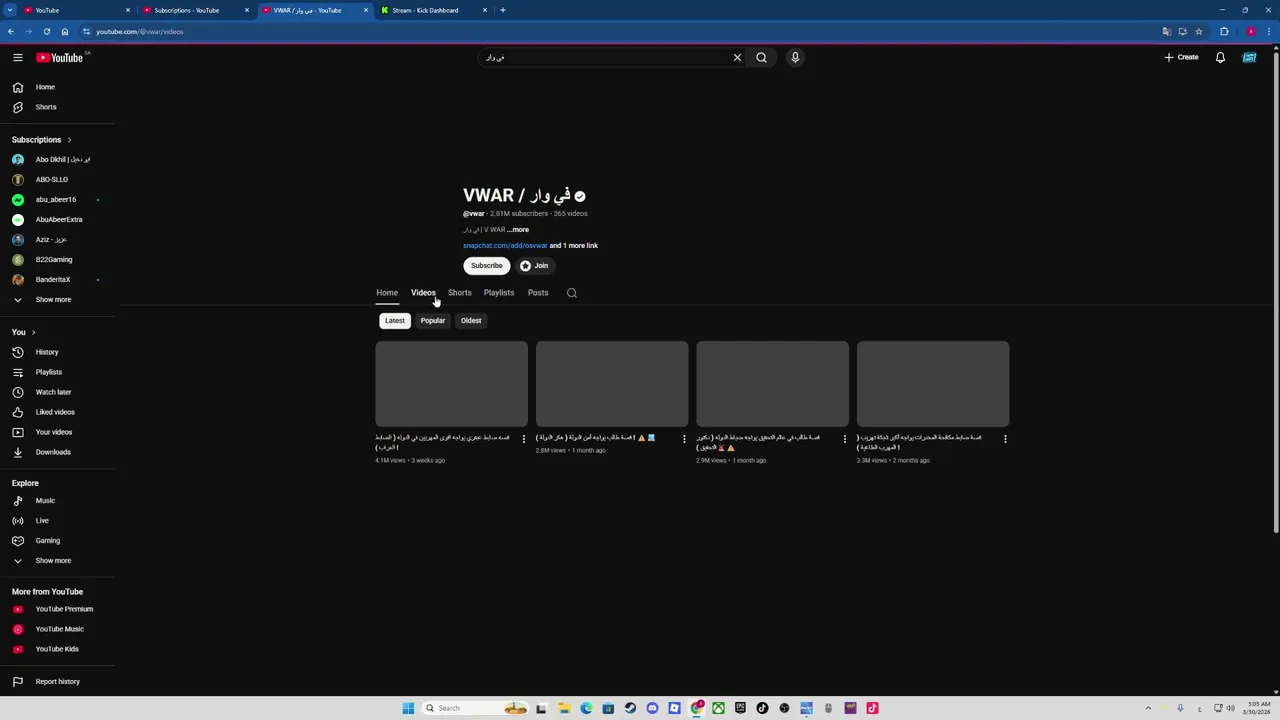Open the YouTube account avatar menu

click(x=1249, y=57)
